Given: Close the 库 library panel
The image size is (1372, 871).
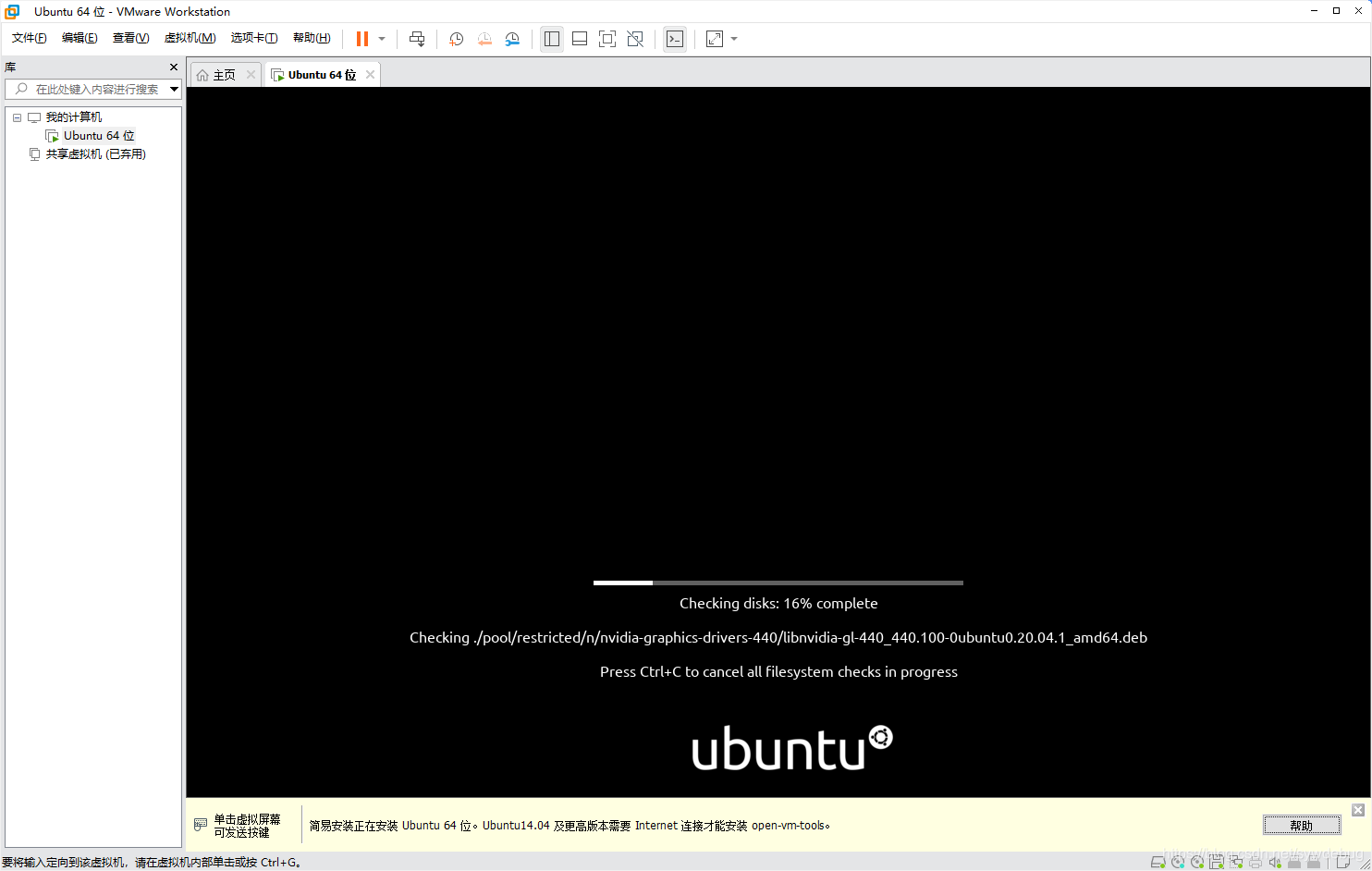Looking at the screenshot, I should coord(174,67).
